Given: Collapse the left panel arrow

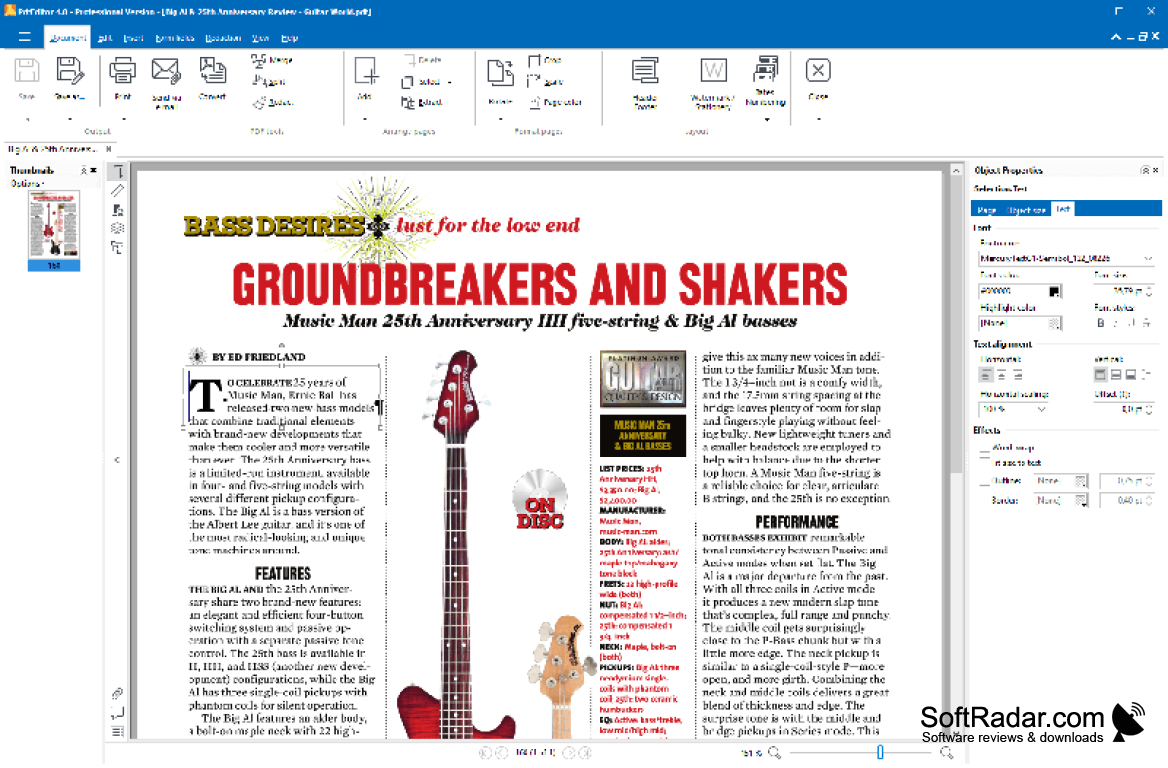Looking at the screenshot, I should (117, 460).
